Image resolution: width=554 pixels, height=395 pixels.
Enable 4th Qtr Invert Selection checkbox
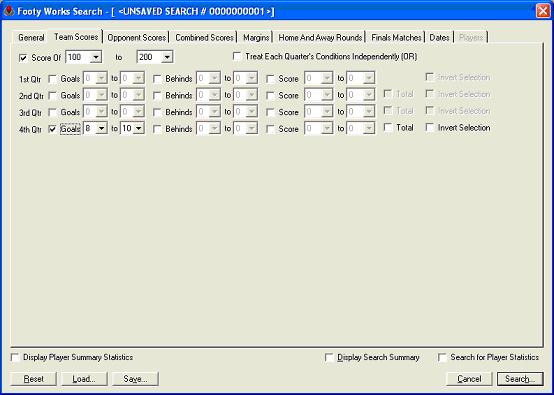(430, 128)
